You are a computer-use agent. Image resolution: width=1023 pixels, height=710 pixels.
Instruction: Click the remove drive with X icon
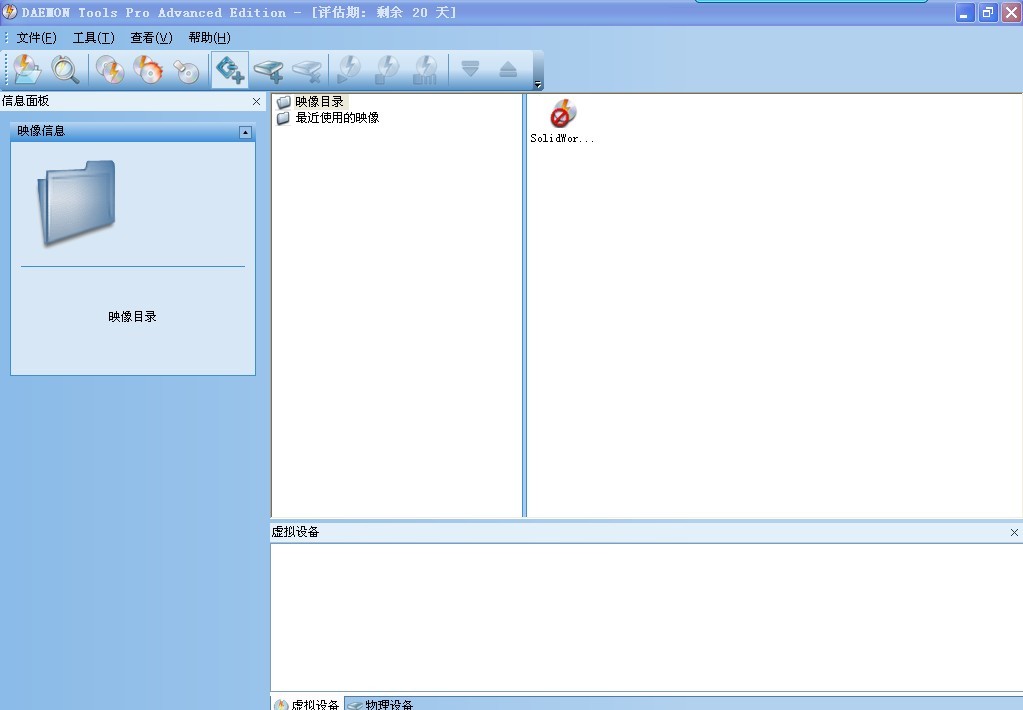(307, 69)
